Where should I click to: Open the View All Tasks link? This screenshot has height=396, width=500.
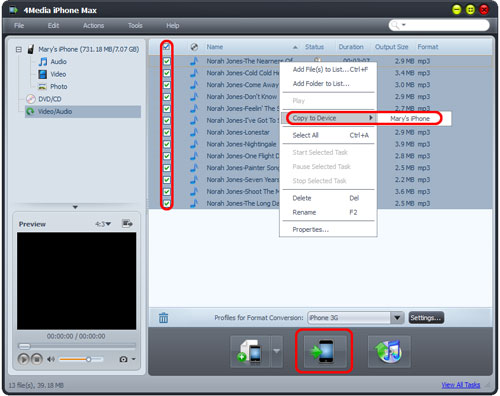461,385
